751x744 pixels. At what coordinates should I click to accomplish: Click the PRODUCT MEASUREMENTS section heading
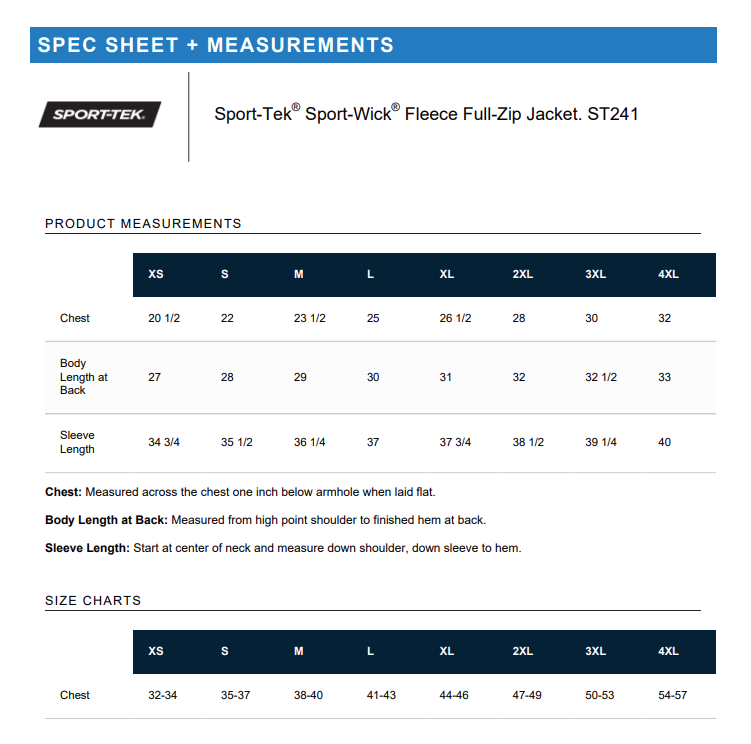pyautogui.click(x=143, y=224)
